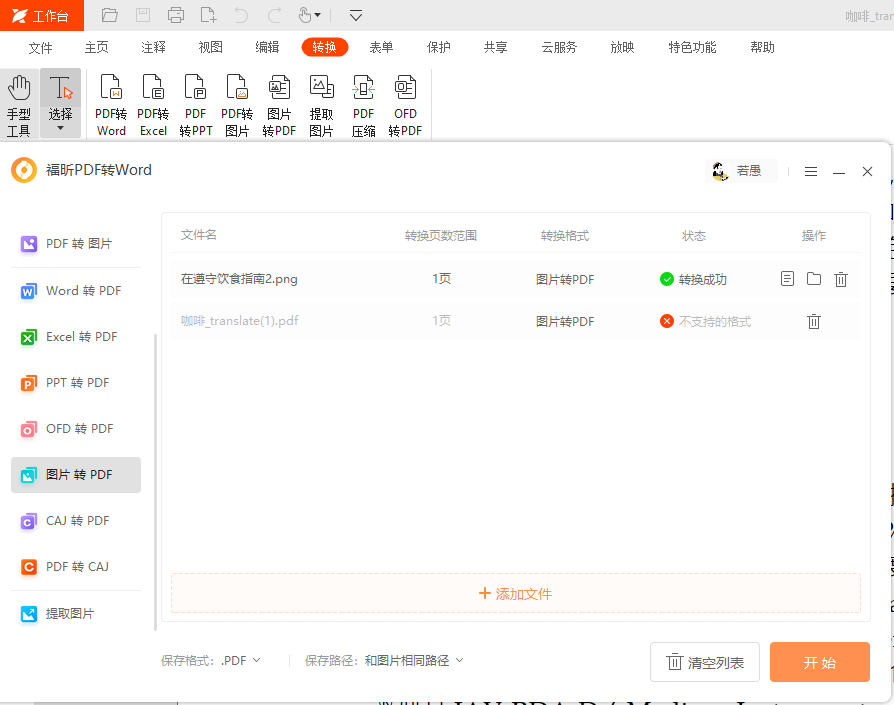Select the PDF转PPT toolbar icon
This screenshot has width=894, height=705.
pyautogui.click(x=195, y=103)
